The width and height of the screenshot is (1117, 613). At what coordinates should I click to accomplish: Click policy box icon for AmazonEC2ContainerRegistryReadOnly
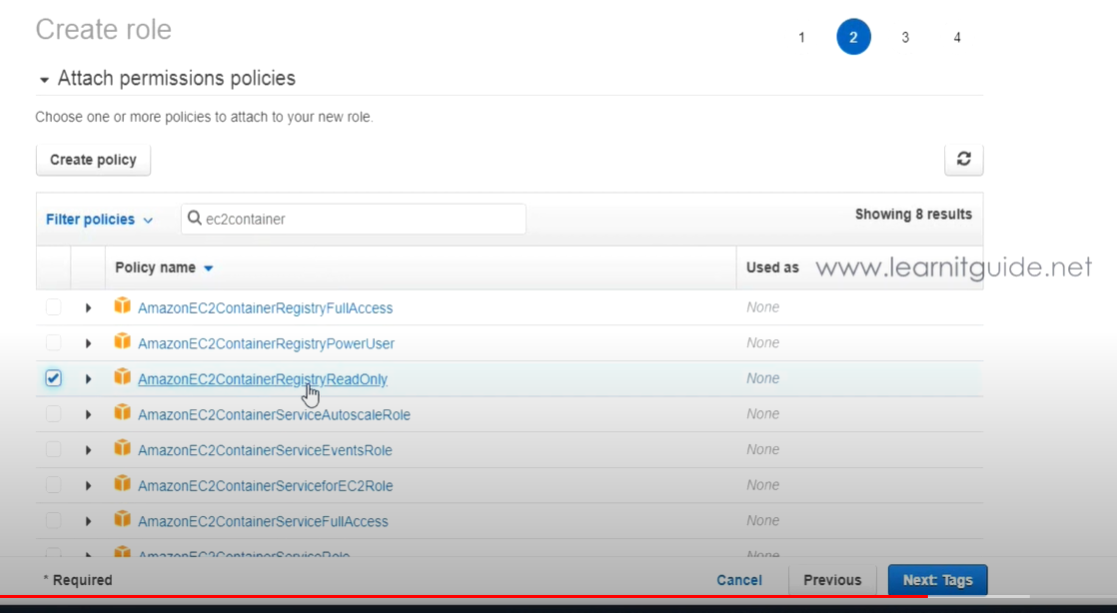(x=123, y=377)
